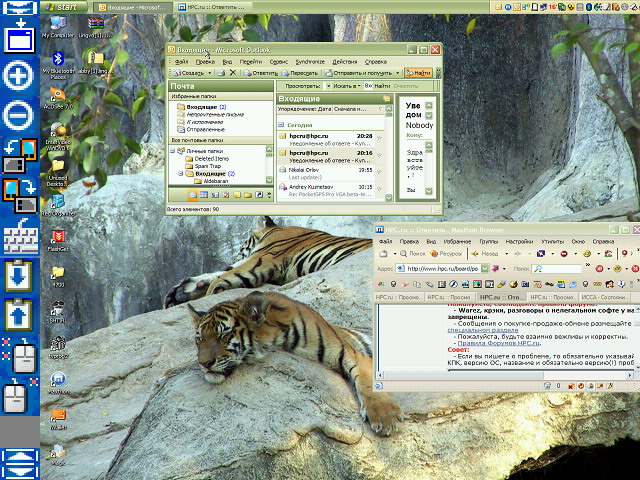Open Maxthon desktop shortcut icon
Screen dimensions: 640x480
pos(58,383)
